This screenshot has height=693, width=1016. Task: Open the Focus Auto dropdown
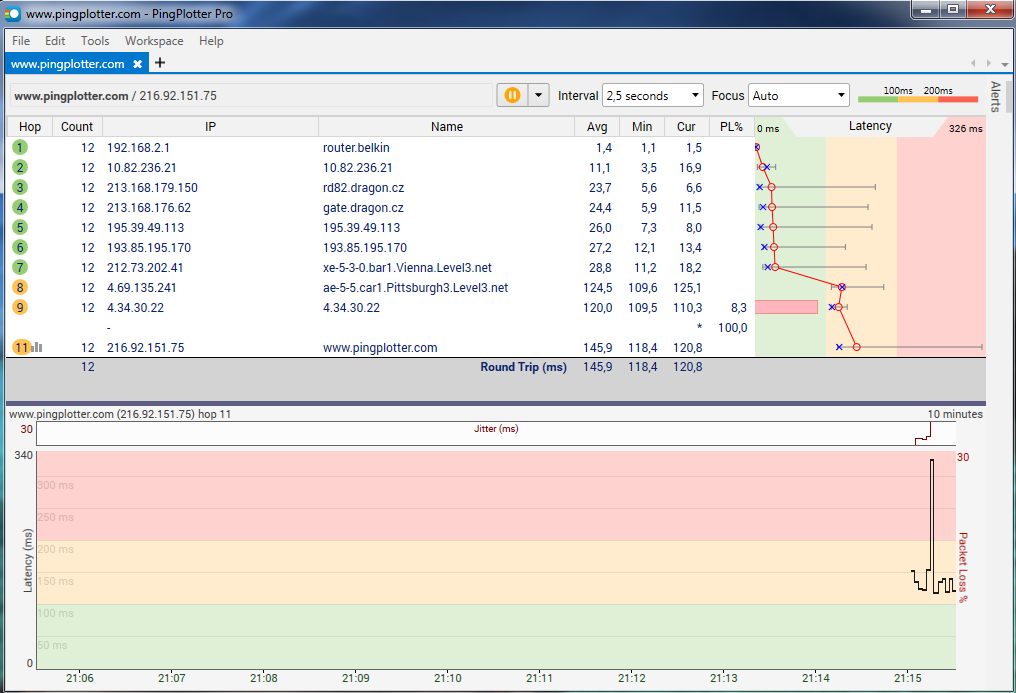point(798,96)
